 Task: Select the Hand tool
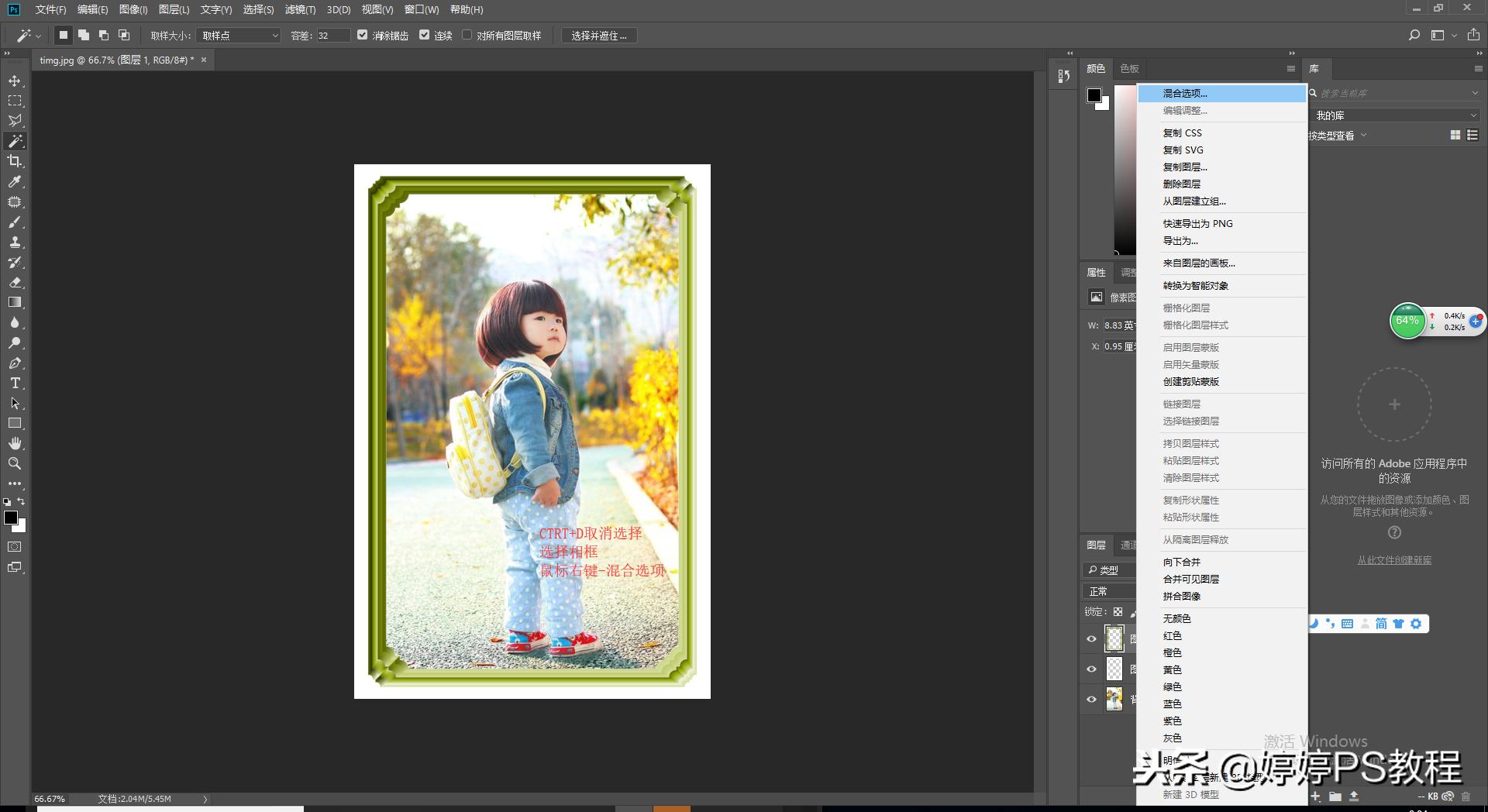pos(15,443)
